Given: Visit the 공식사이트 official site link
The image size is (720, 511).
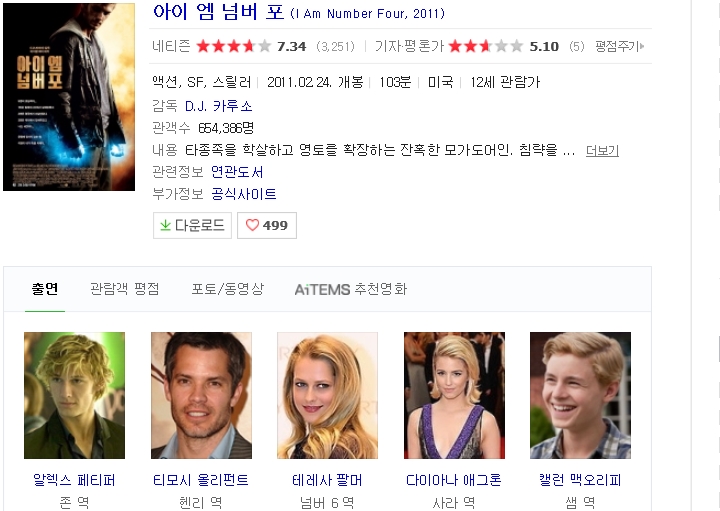Looking at the screenshot, I should pos(244,194).
